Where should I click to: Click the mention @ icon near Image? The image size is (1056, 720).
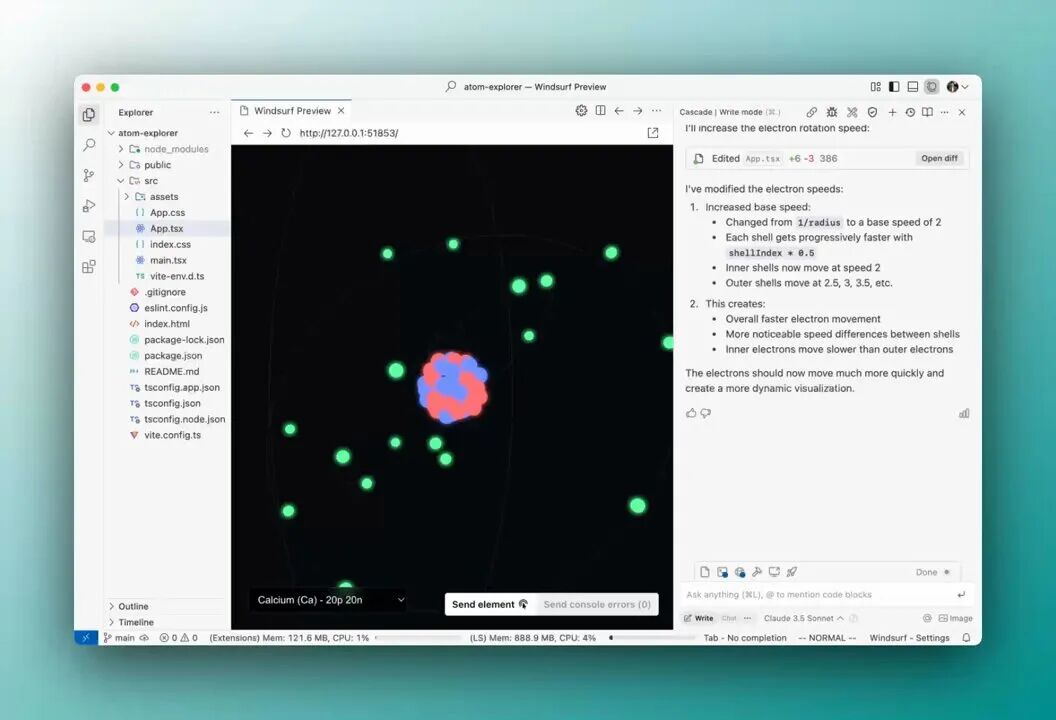(x=927, y=618)
